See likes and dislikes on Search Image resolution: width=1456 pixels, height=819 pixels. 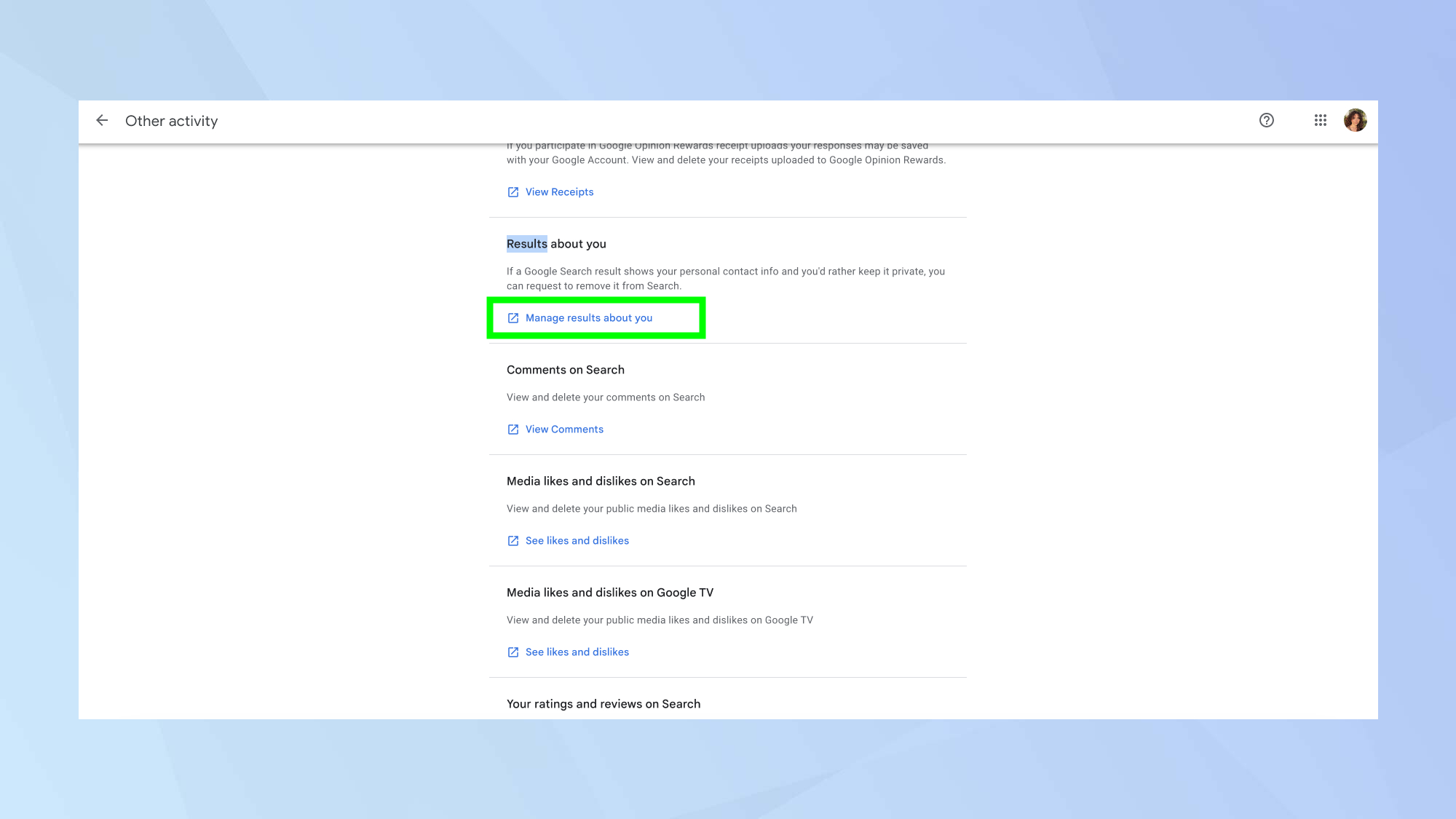[x=577, y=541]
